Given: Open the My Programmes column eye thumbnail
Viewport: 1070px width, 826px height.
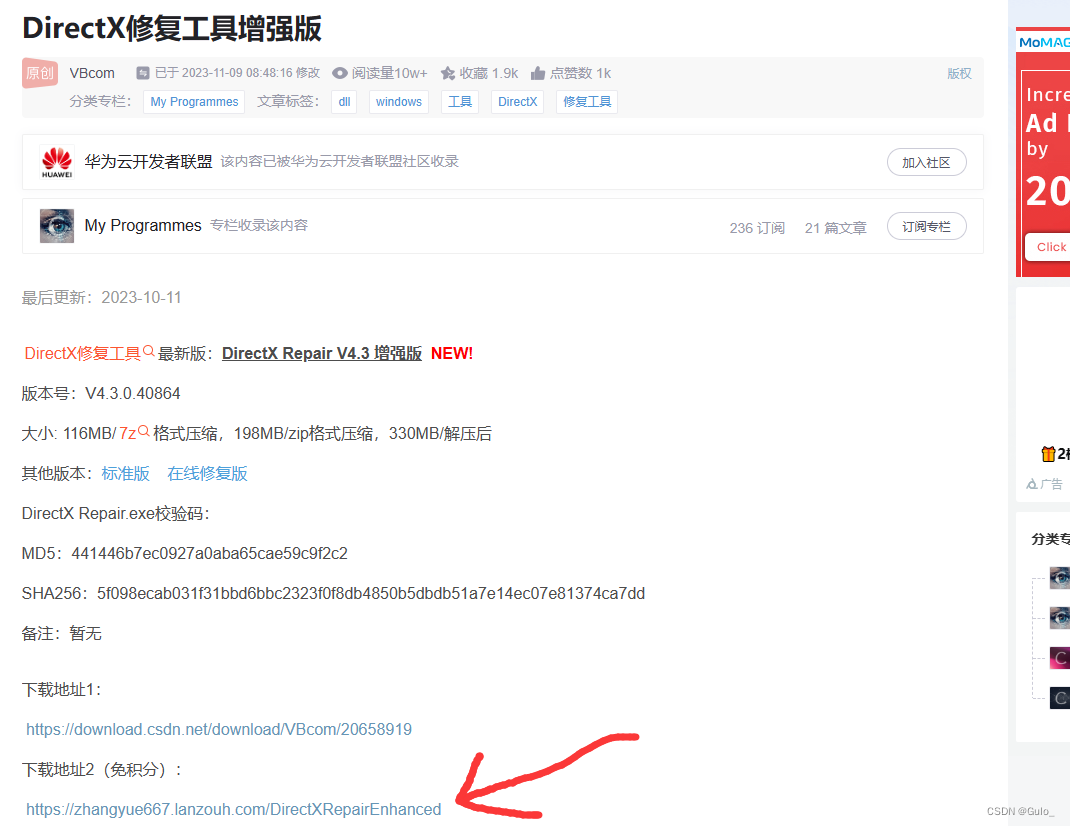Looking at the screenshot, I should pyautogui.click(x=57, y=226).
